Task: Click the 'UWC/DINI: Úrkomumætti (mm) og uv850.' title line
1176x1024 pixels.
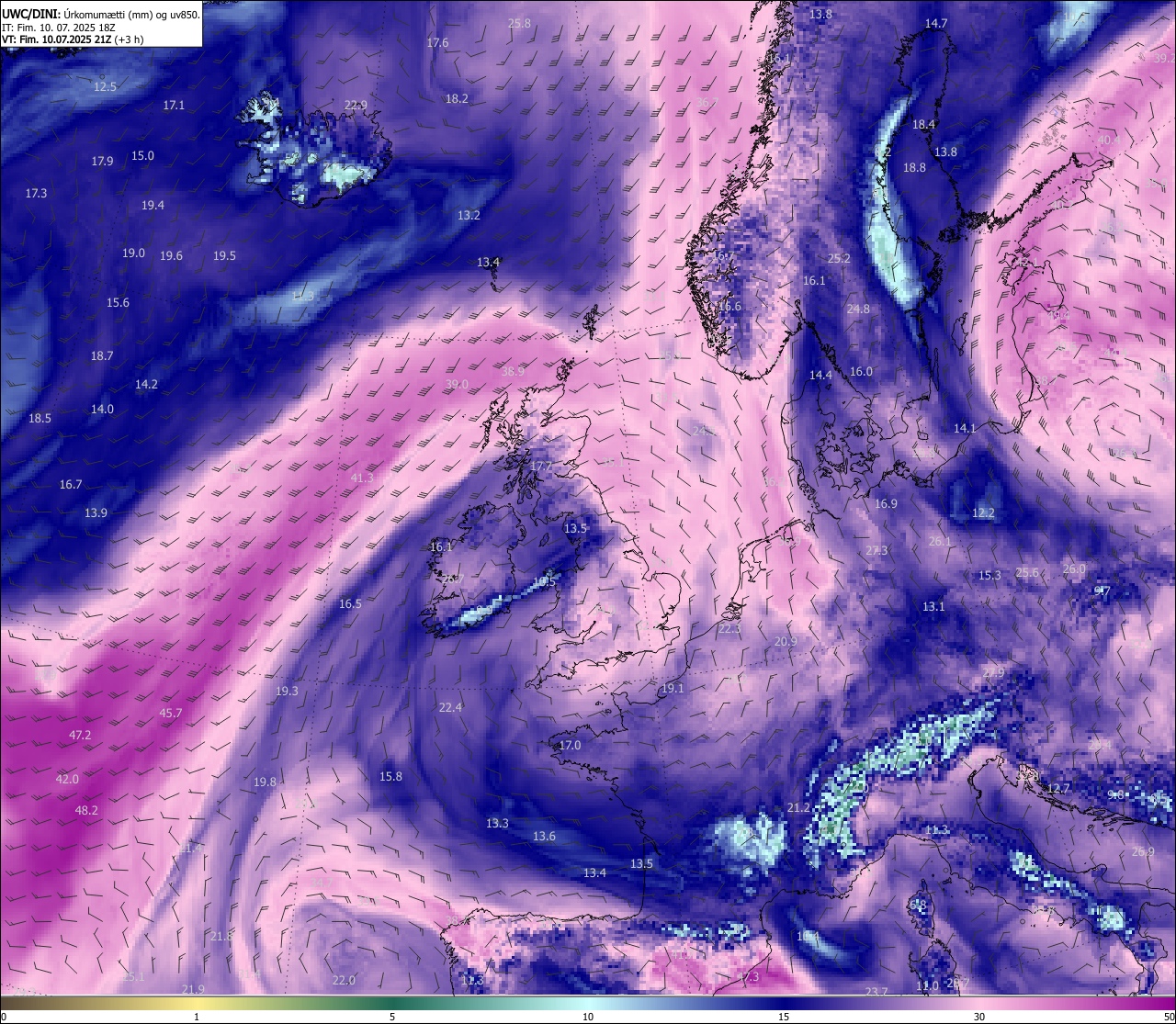Action: pos(101,16)
